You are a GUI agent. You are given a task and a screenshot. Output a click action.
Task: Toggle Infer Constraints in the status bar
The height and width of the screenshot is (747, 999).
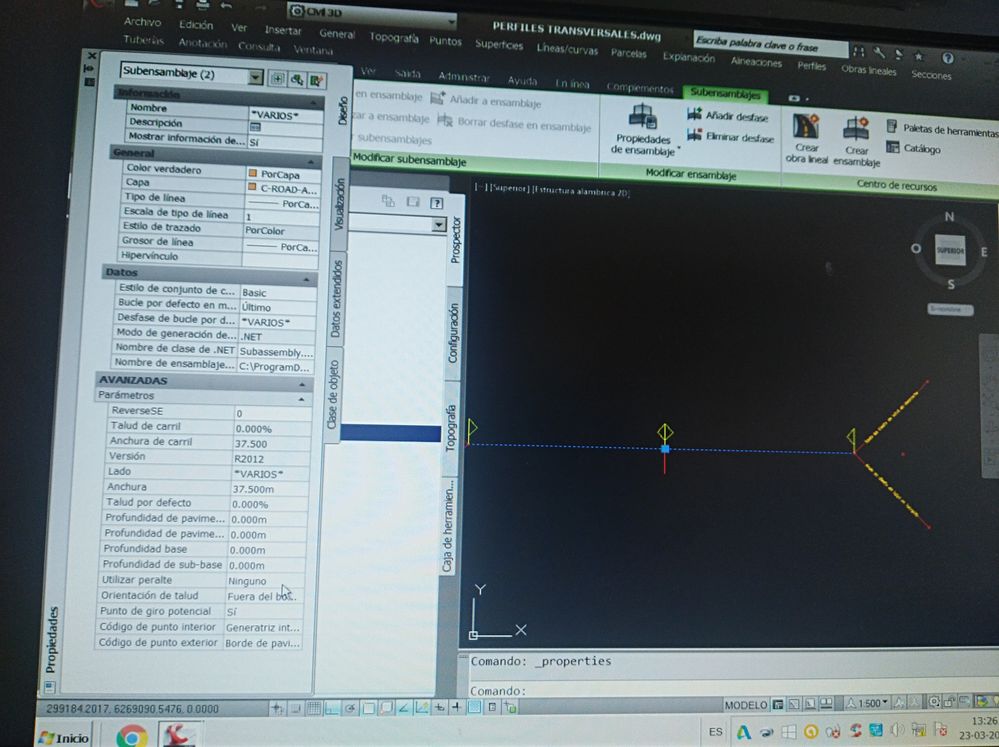[x=277, y=707]
